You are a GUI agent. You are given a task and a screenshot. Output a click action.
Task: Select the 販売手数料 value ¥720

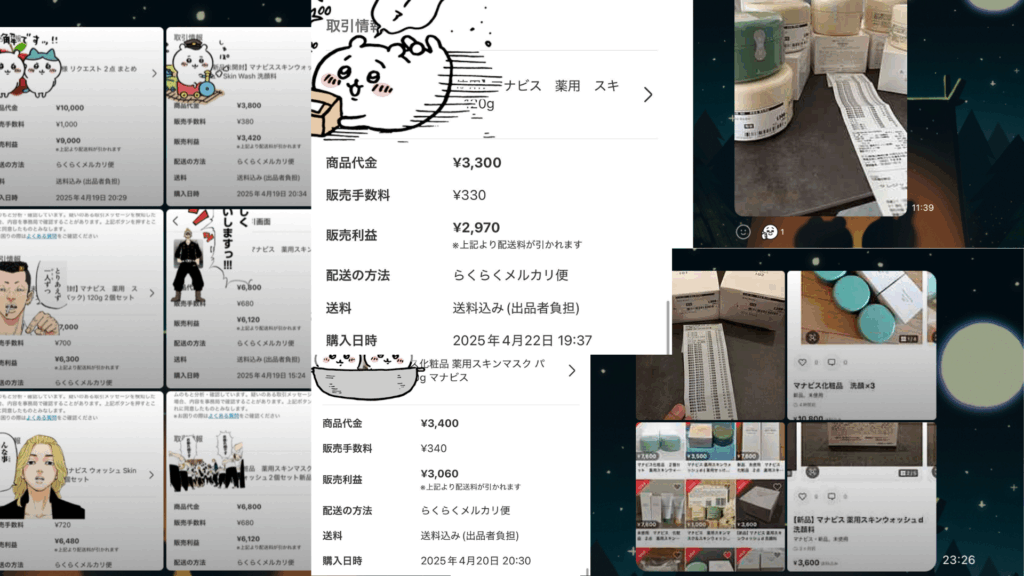click(x=63, y=524)
